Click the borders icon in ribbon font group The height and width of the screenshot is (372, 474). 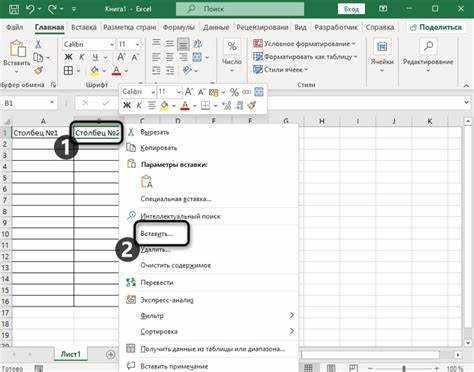(68, 70)
